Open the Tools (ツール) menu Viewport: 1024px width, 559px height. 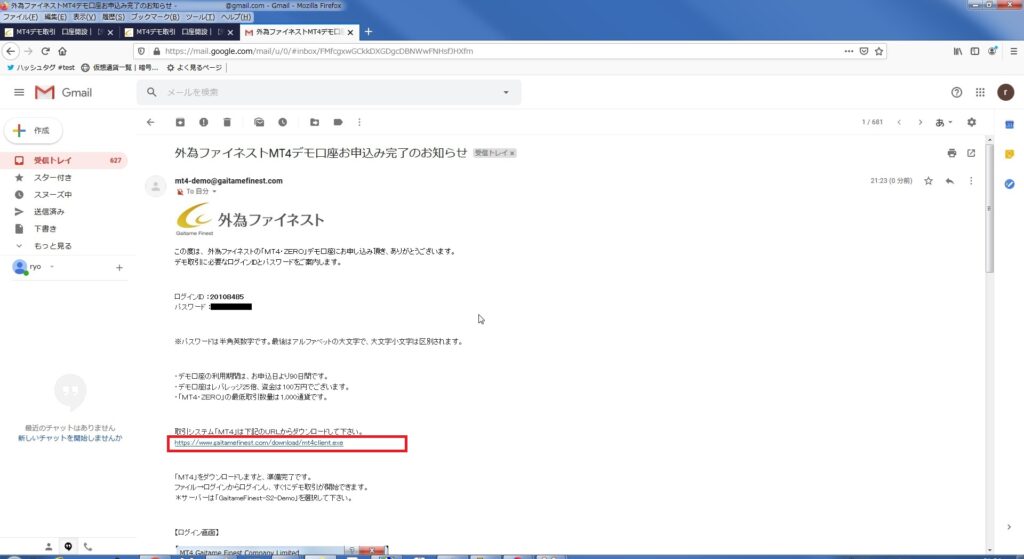(200, 17)
